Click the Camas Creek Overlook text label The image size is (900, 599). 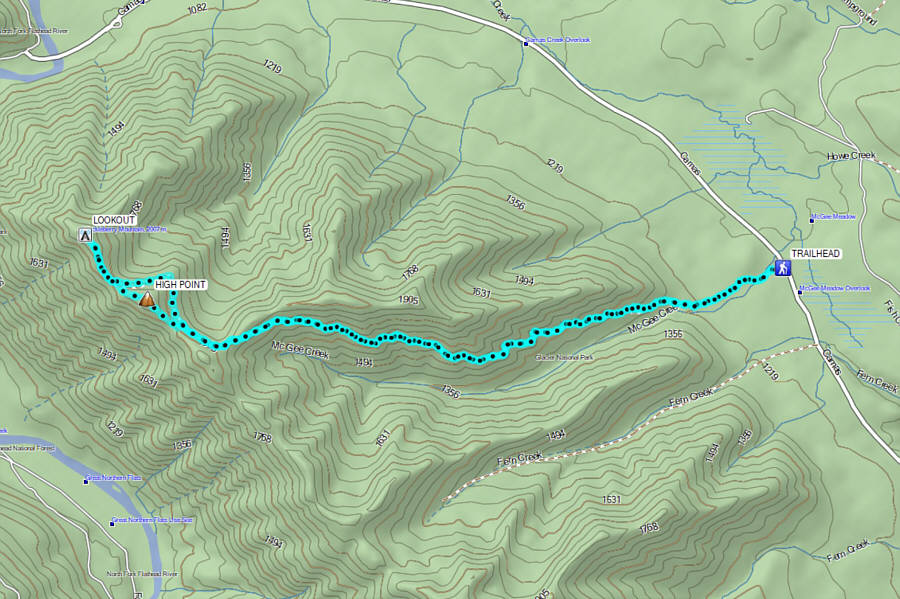tap(558, 40)
